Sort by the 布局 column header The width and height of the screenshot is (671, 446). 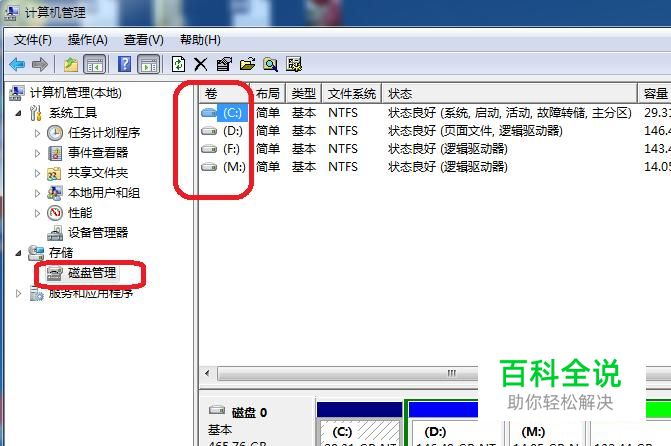coord(268,93)
